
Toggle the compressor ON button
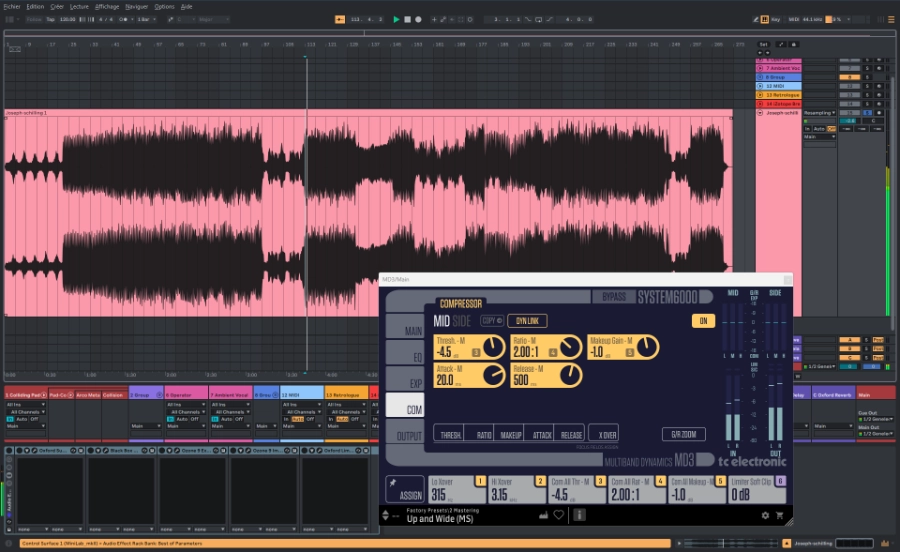(703, 321)
